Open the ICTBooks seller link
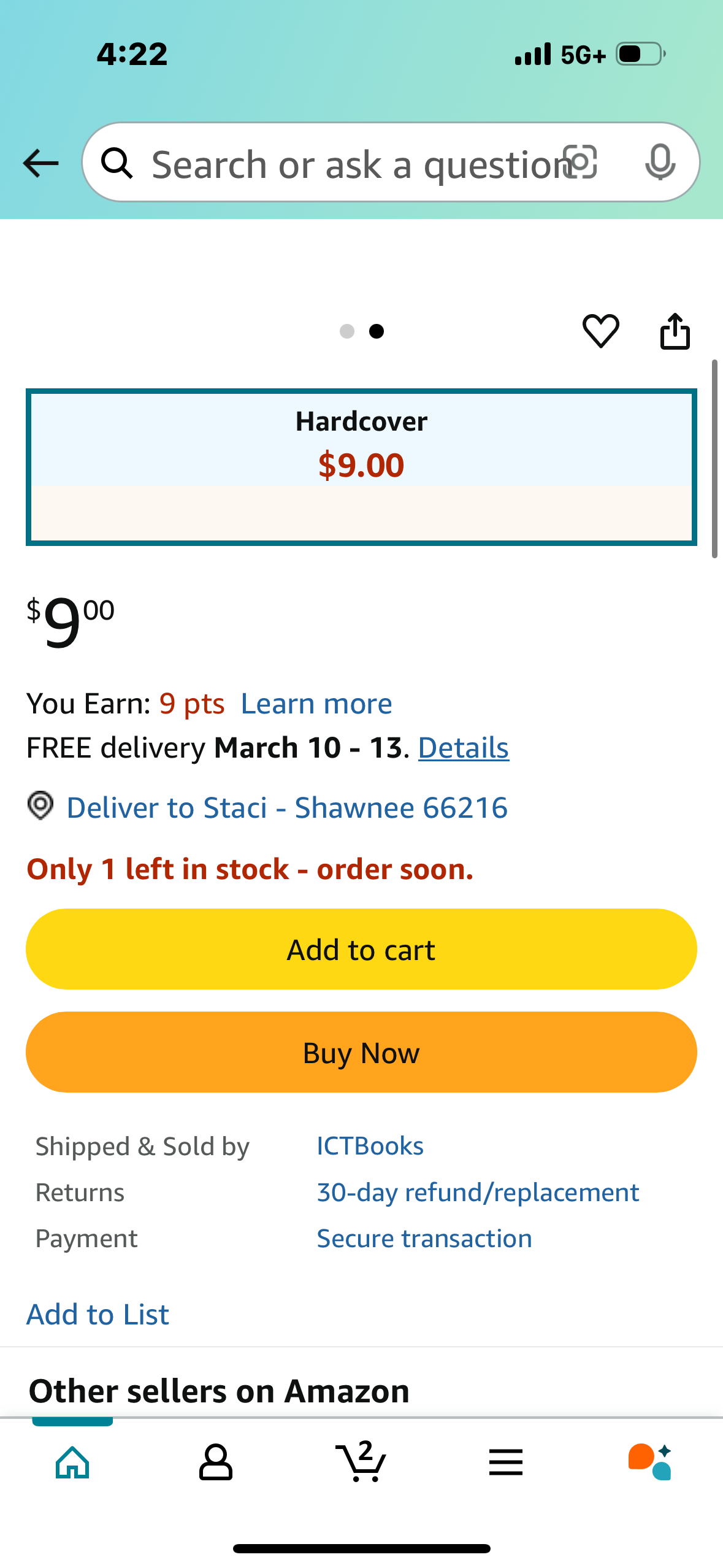The image size is (723, 1568). (370, 1146)
